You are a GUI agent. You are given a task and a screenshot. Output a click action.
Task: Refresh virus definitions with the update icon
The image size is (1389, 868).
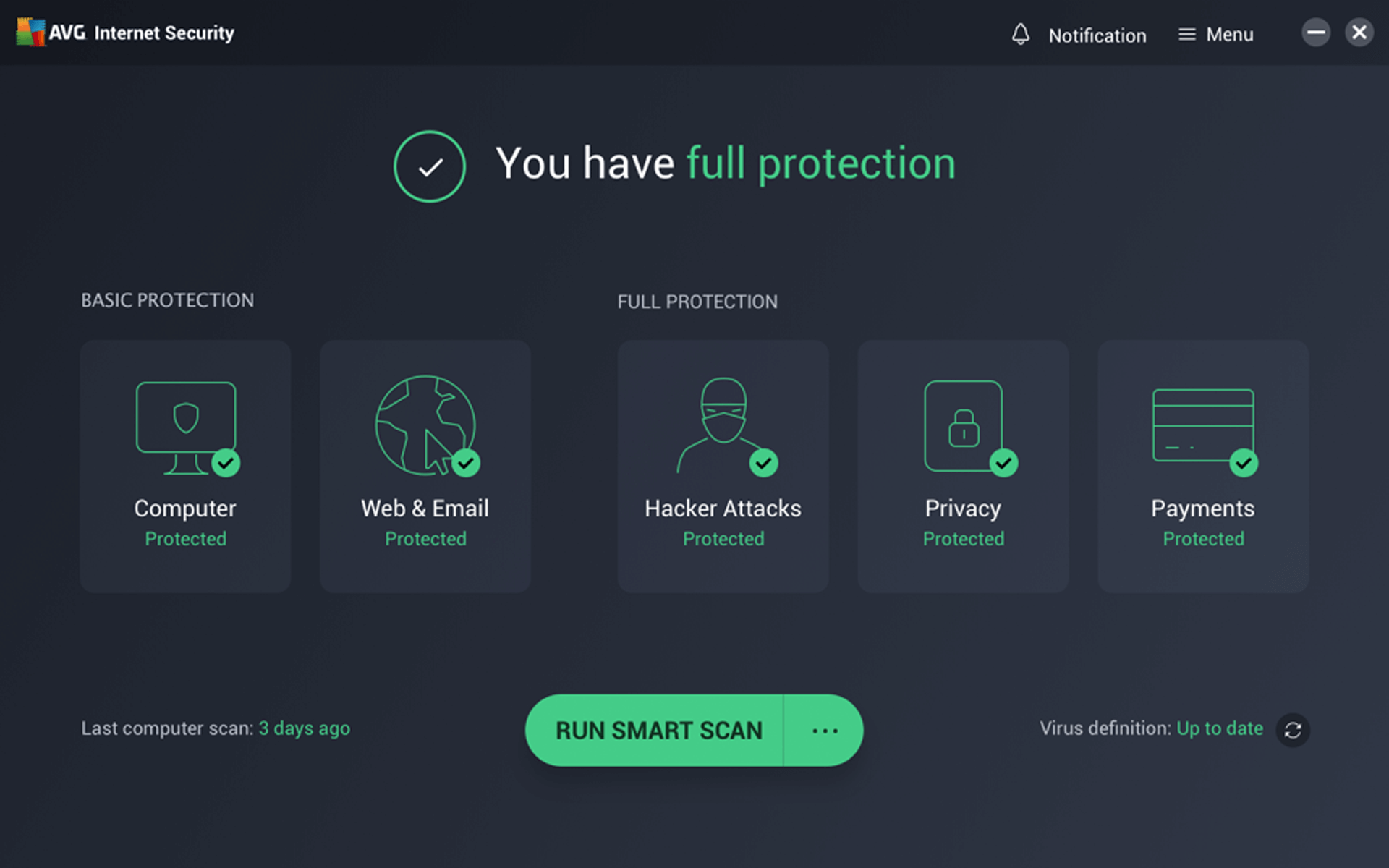pos(1293,730)
